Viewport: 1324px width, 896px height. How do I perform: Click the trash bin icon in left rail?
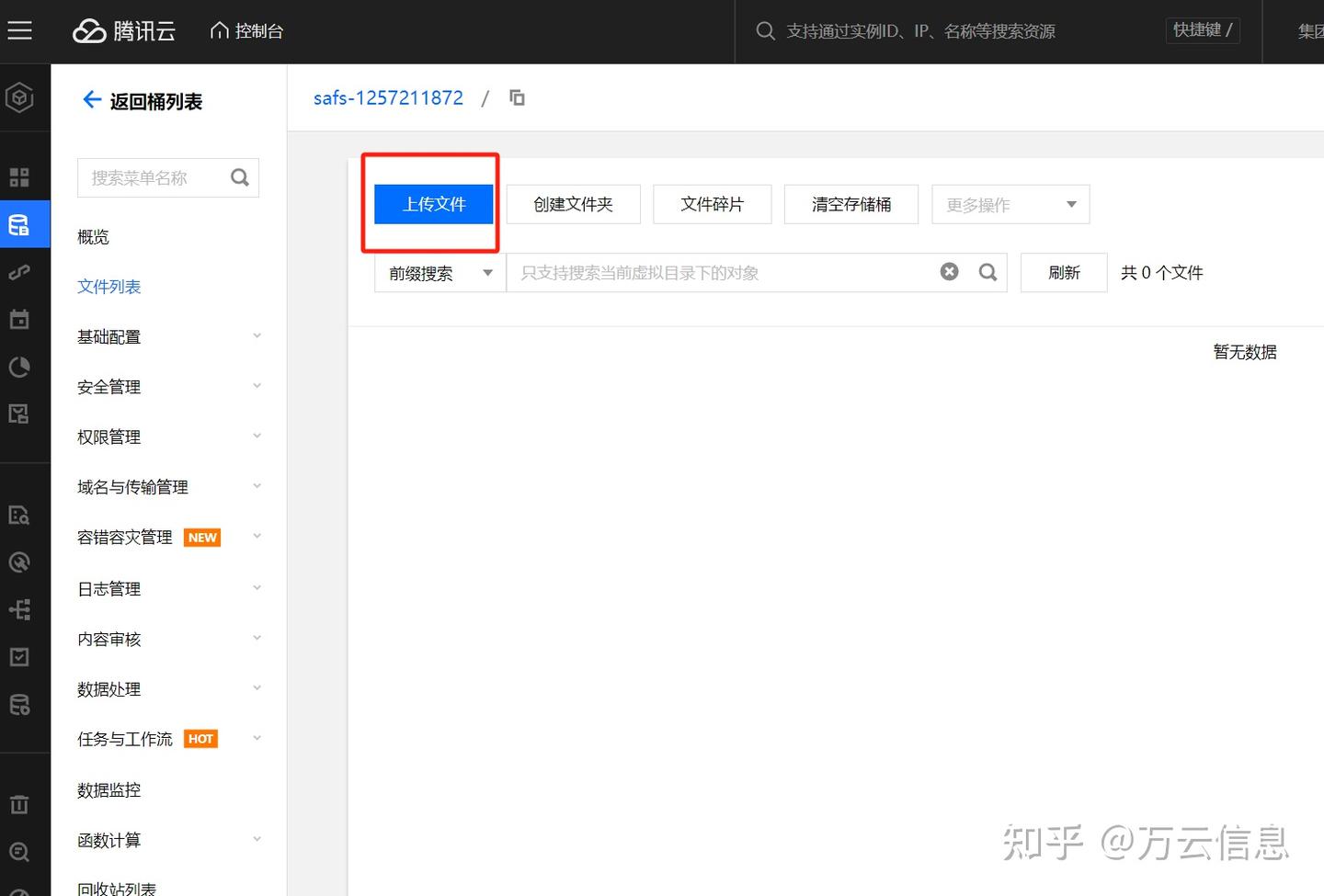[19, 805]
